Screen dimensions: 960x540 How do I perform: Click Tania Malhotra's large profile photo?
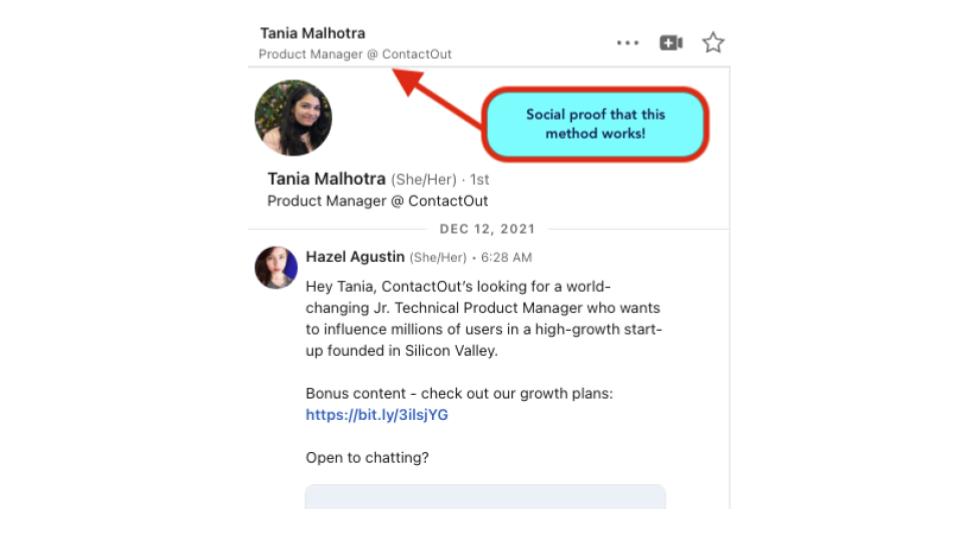pos(293,118)
